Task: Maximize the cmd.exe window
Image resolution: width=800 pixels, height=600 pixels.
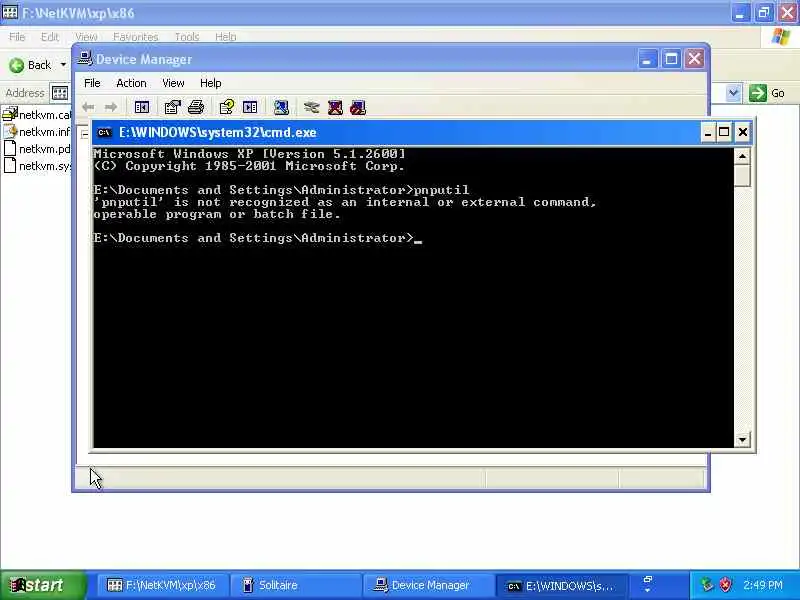Action: pos(724,133)
